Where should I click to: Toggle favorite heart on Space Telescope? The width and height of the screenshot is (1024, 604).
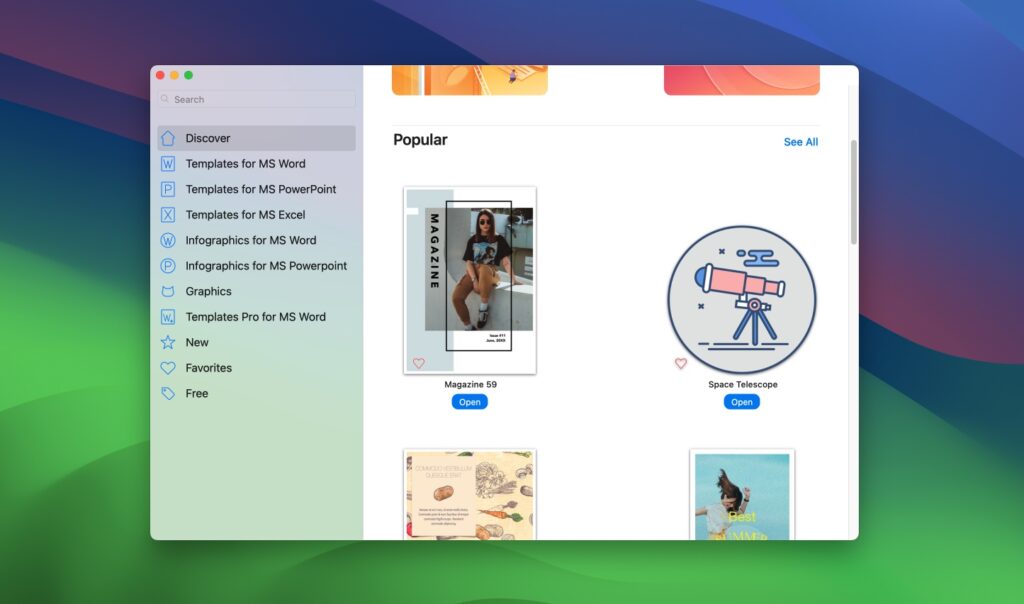pos(681,363)
